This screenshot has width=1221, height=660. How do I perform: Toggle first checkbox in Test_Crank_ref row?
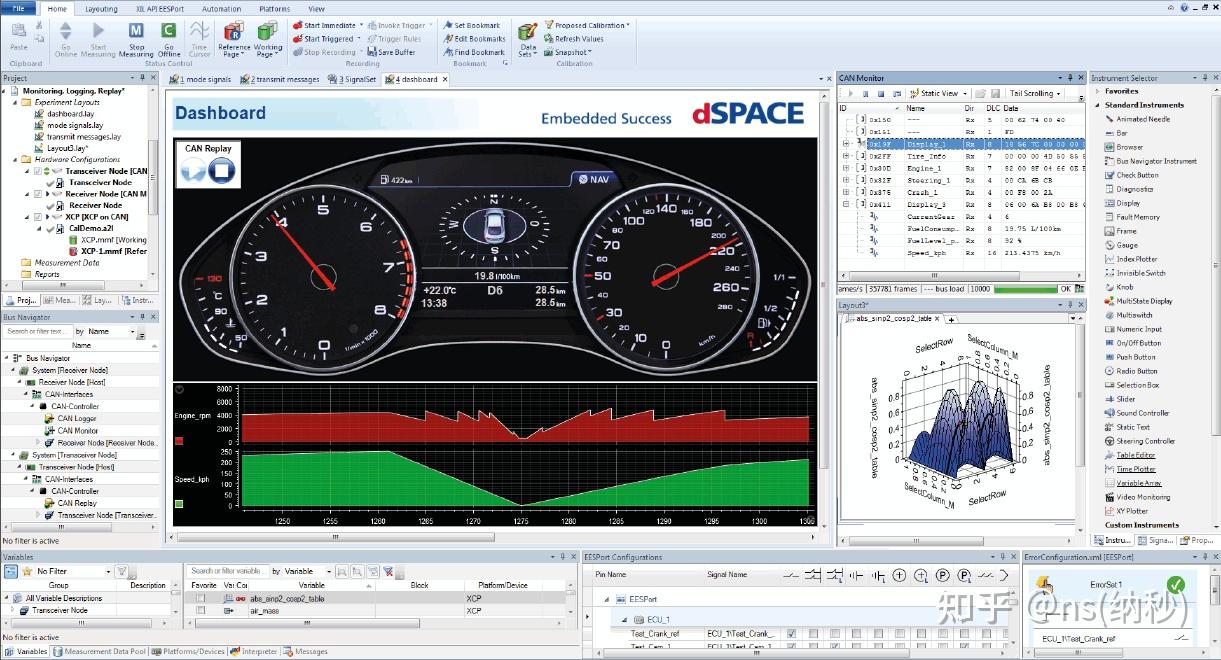pyautogui.click(x=792, y=633)
